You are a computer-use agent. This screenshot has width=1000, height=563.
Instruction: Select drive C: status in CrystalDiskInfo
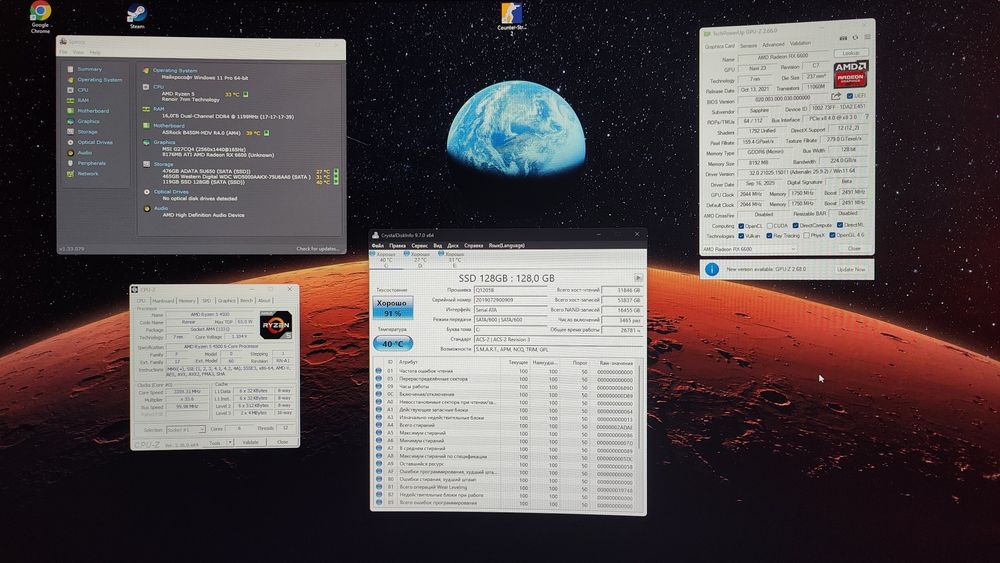coord(385,260)
